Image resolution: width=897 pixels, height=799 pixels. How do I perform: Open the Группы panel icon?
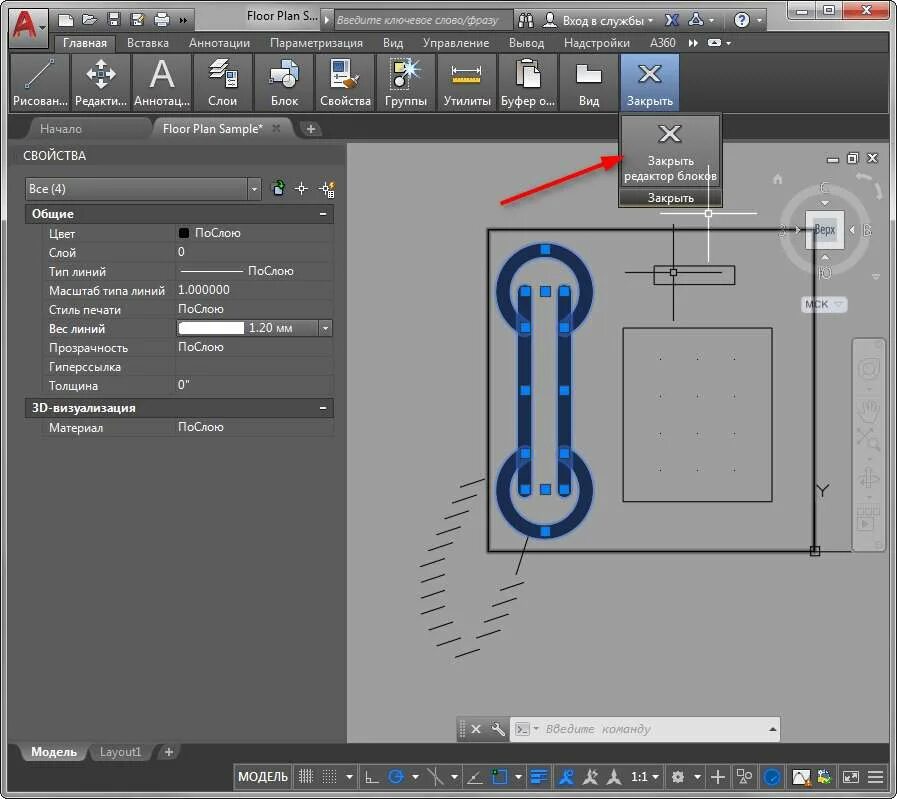click(x=406, y=82)
